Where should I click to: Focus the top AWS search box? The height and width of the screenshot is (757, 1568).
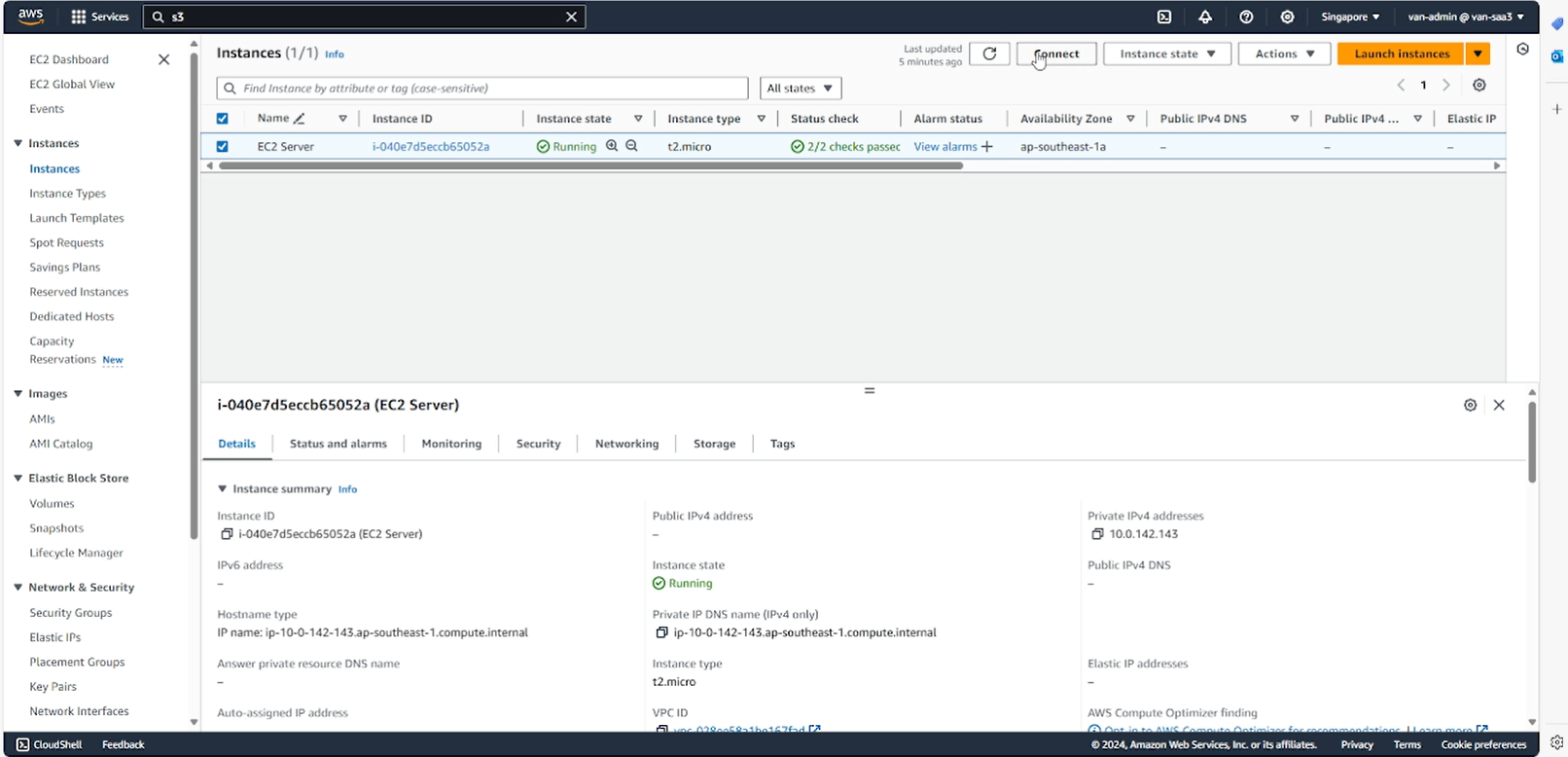tap(365, 17)
